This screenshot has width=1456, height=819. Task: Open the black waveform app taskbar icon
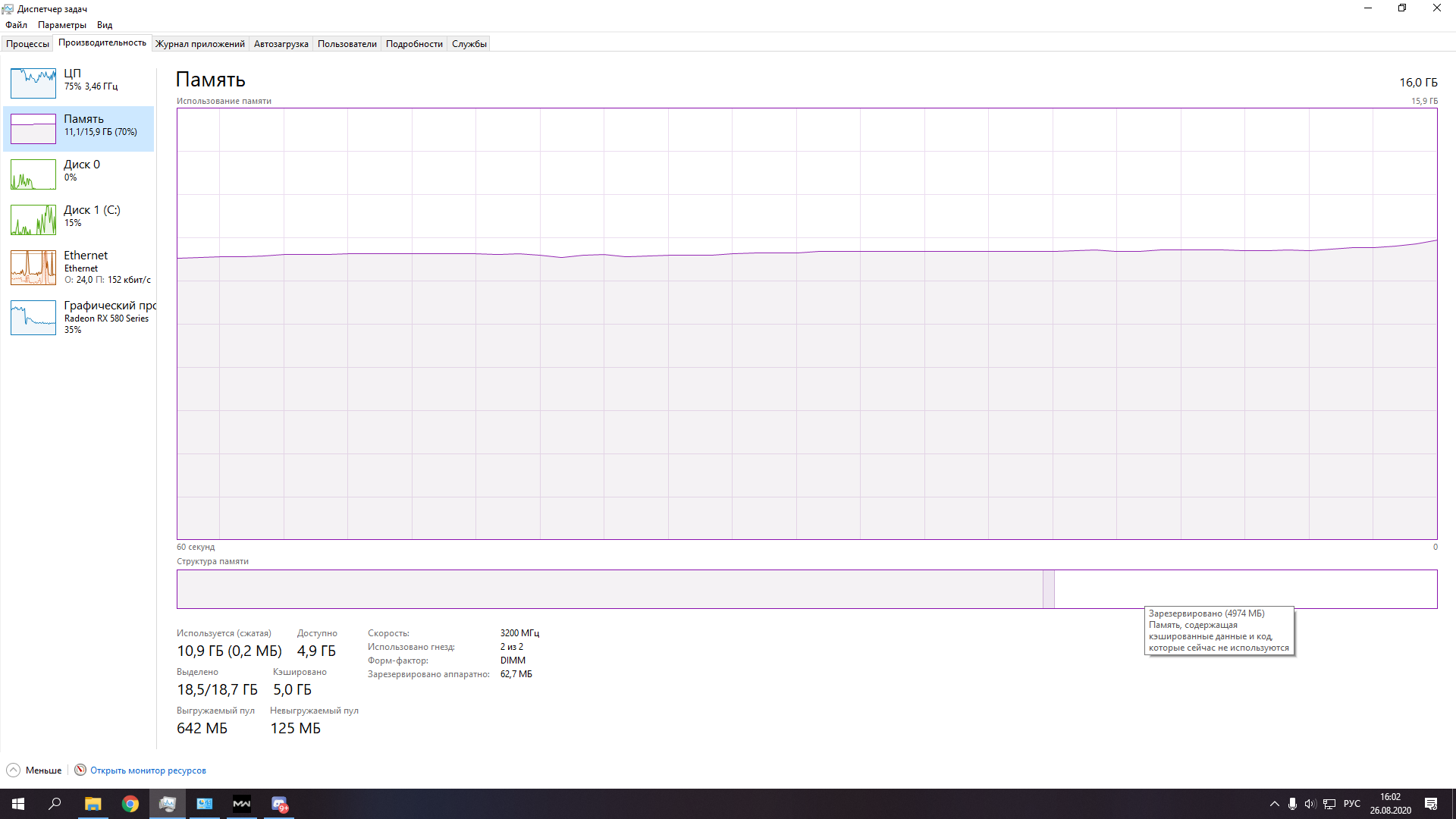click(242, 804)
